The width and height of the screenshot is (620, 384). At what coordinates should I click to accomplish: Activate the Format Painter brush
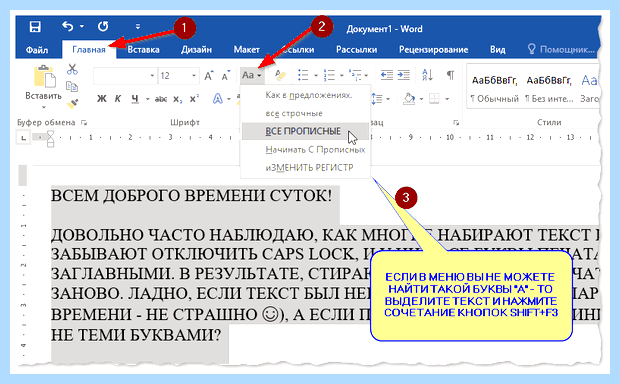(x=72, y=104)
